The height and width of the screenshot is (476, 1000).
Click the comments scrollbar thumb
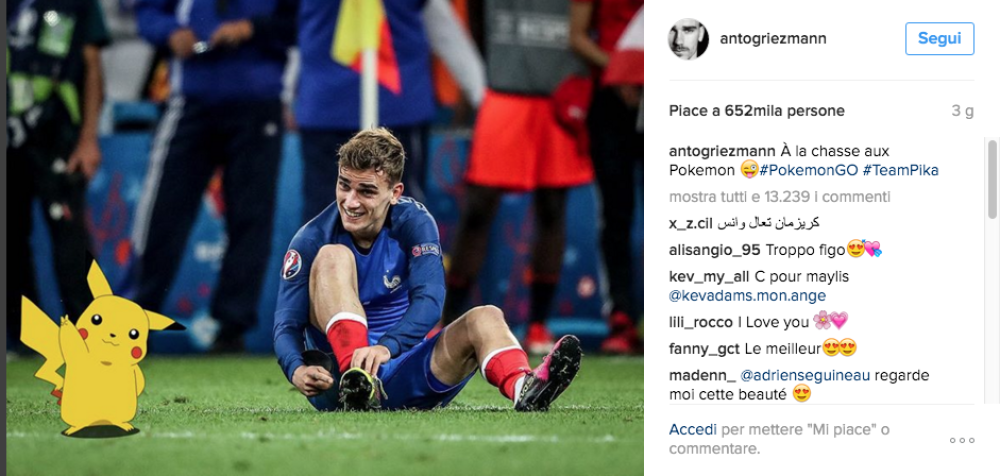click(x=992, y=180)
